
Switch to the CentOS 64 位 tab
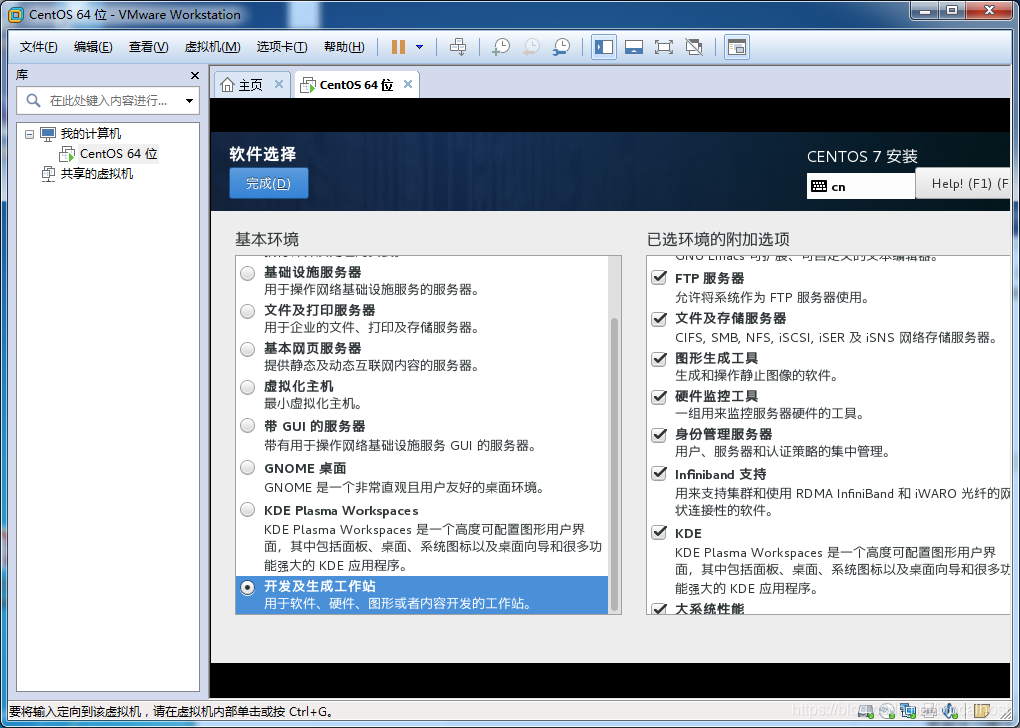point(357,85)
